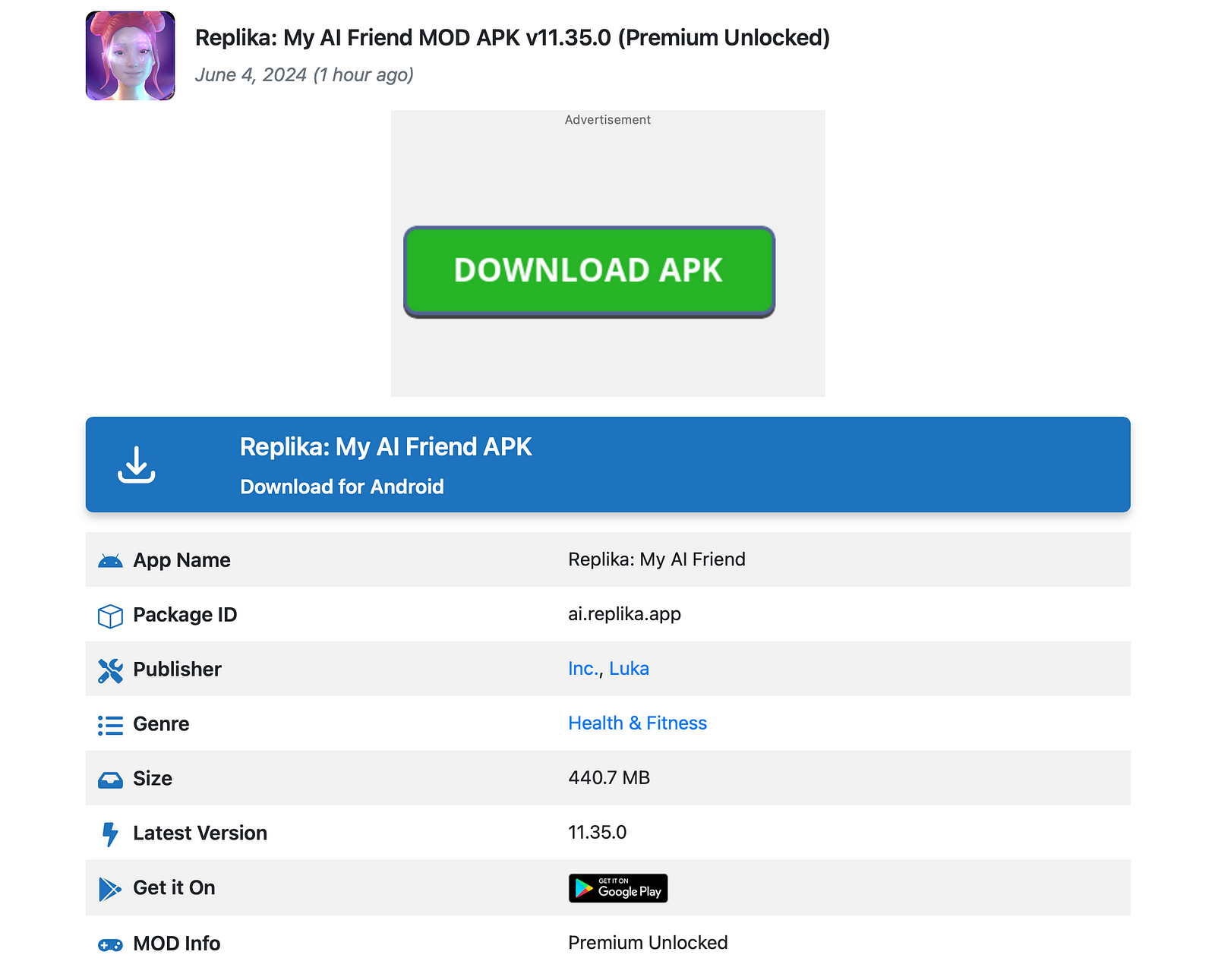Open the Health & Fitness genre link
Image resolution: width=1215 pixels, height=980 pixels.
[637, 723]
